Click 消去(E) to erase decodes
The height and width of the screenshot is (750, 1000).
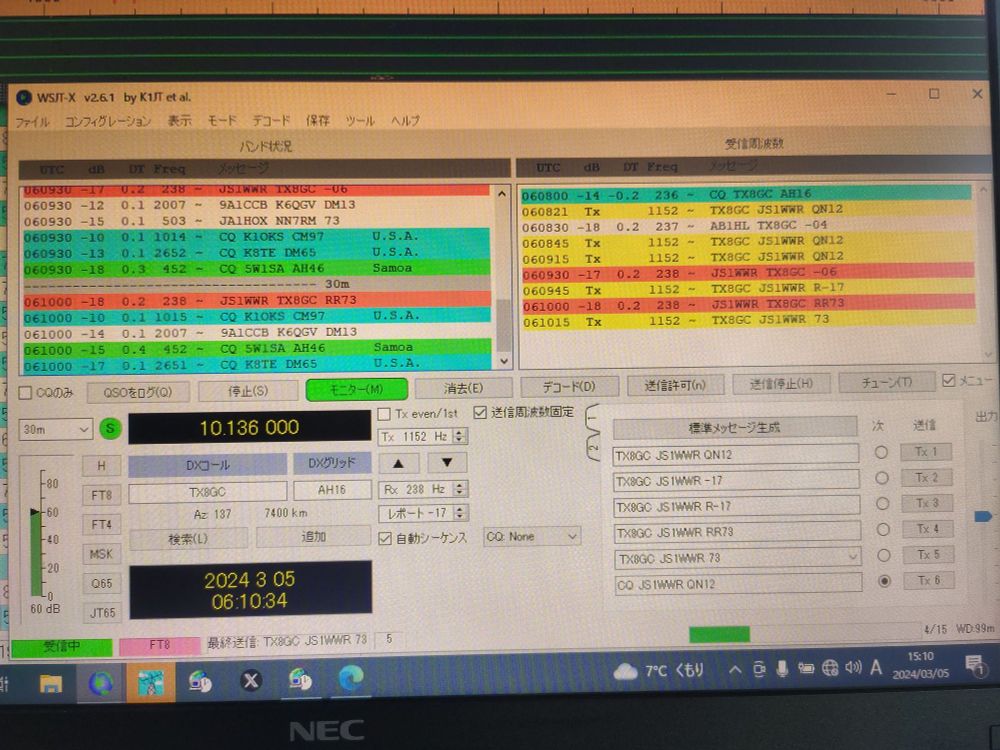pyautogui.click(x=464, y=388)
